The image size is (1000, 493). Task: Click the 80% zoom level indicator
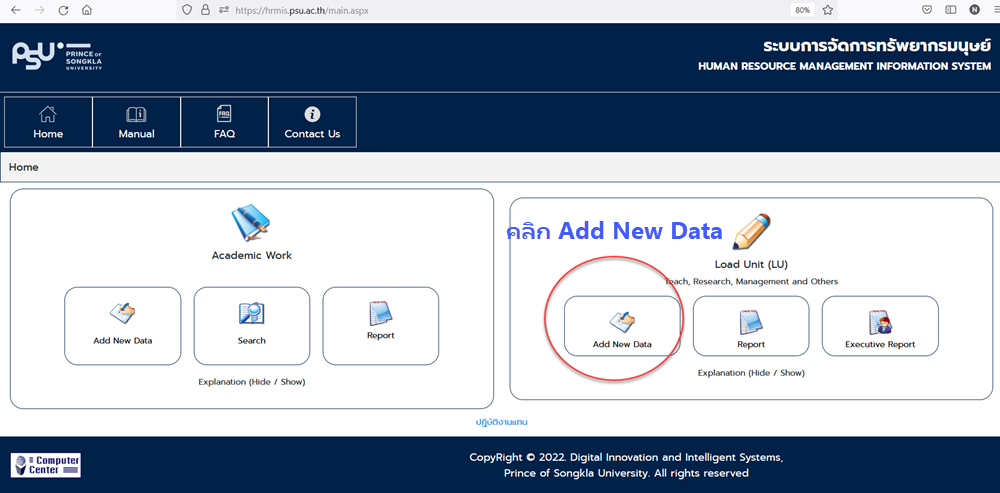click(802, 10)
